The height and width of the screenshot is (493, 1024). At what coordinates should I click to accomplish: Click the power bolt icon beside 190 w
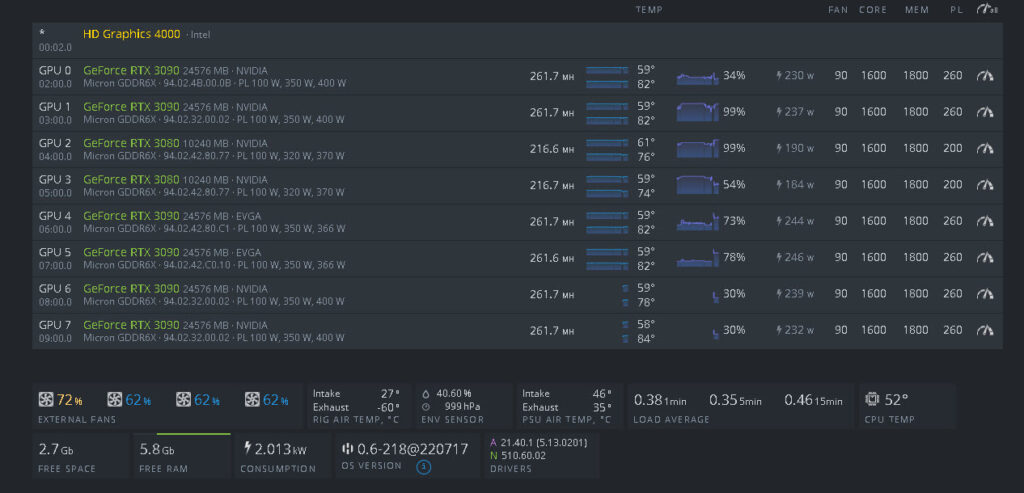pos(779,149)
